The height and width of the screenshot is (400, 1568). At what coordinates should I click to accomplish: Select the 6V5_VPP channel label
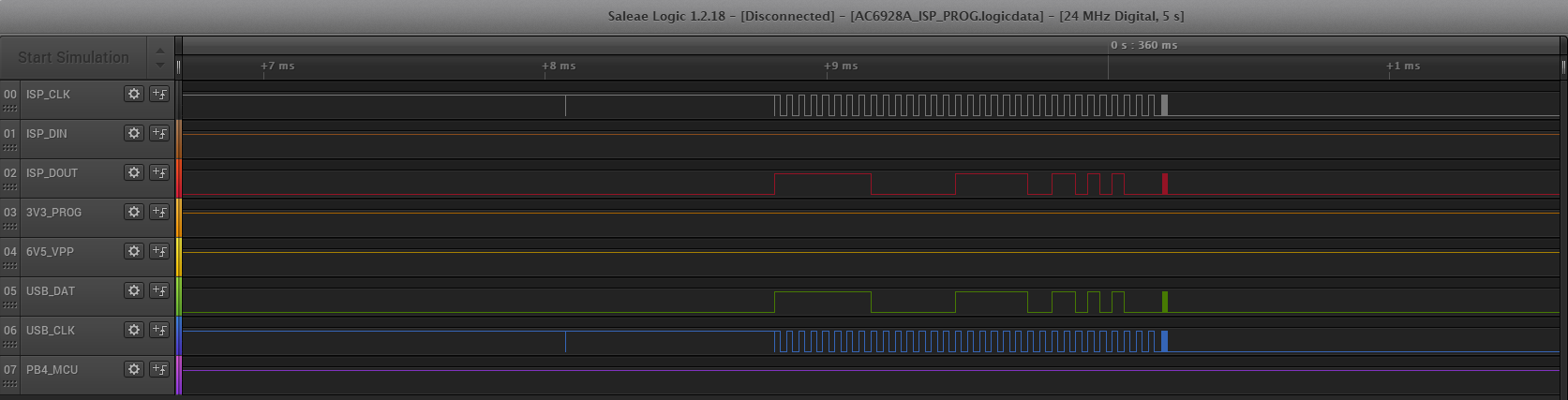[x=50, y=252]
